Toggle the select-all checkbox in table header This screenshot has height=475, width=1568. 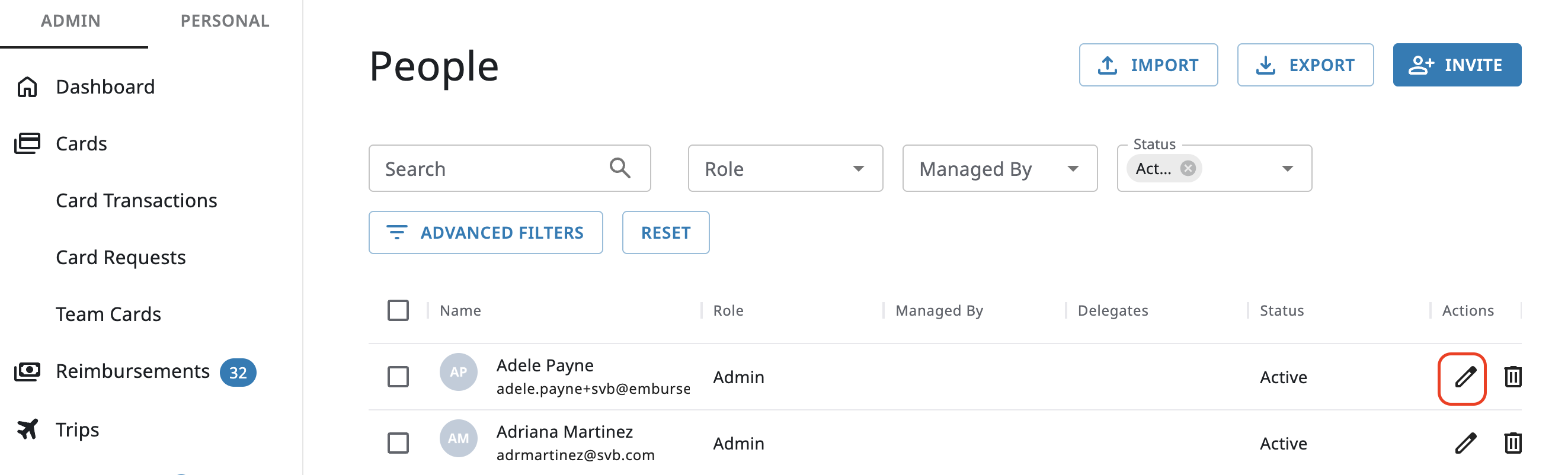pos(398,311)
